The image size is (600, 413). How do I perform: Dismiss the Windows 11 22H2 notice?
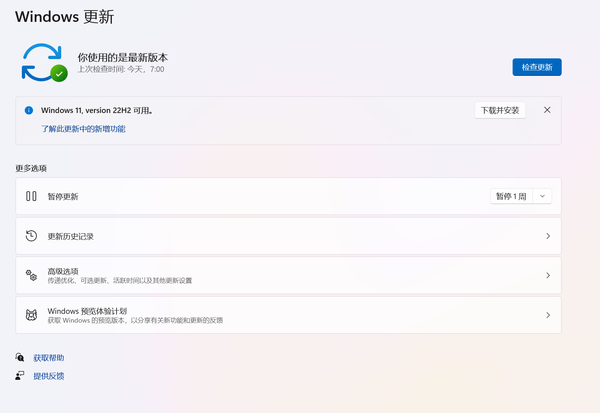click(x=547, y=110)
